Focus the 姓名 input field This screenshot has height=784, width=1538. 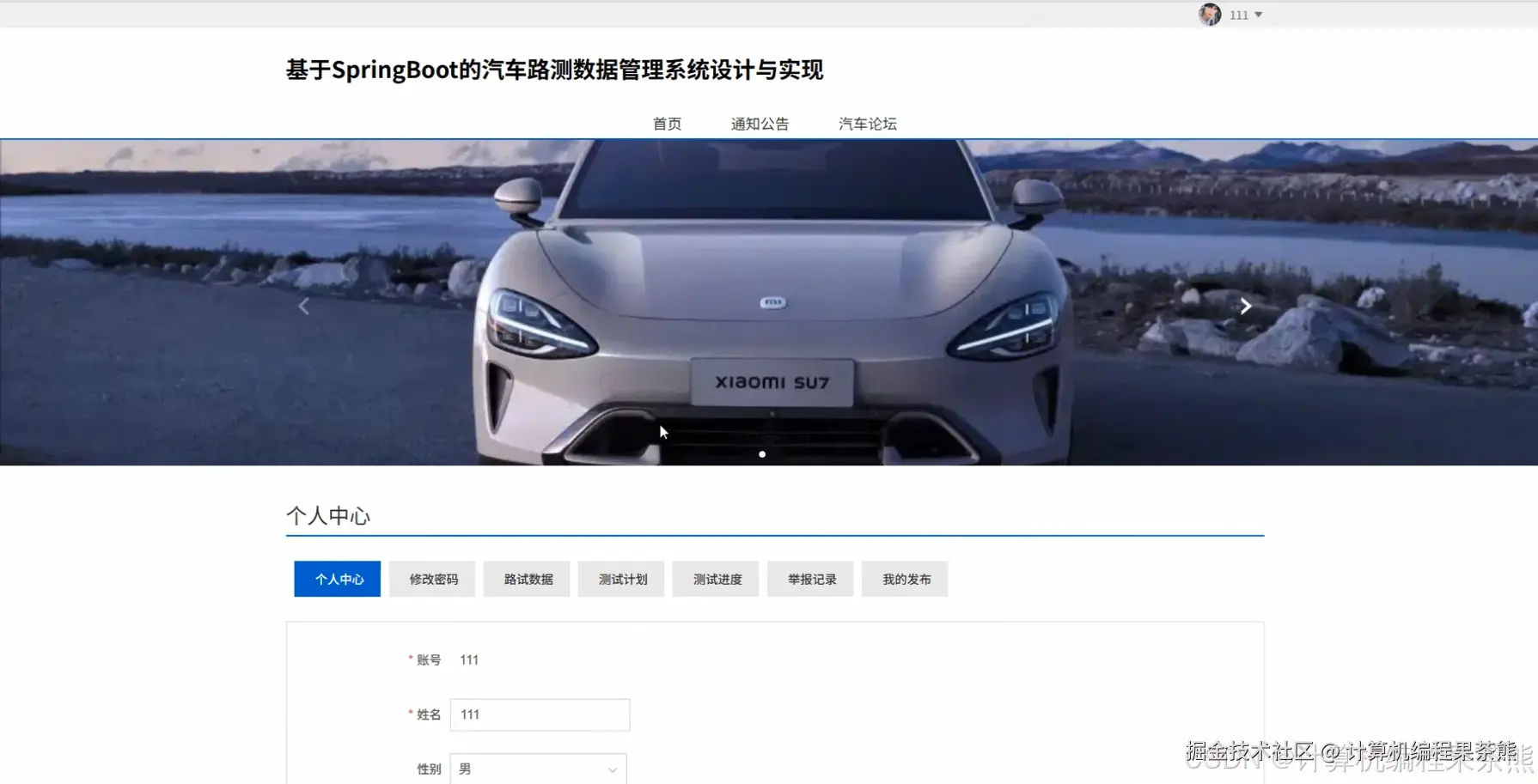tap(540, 714)
